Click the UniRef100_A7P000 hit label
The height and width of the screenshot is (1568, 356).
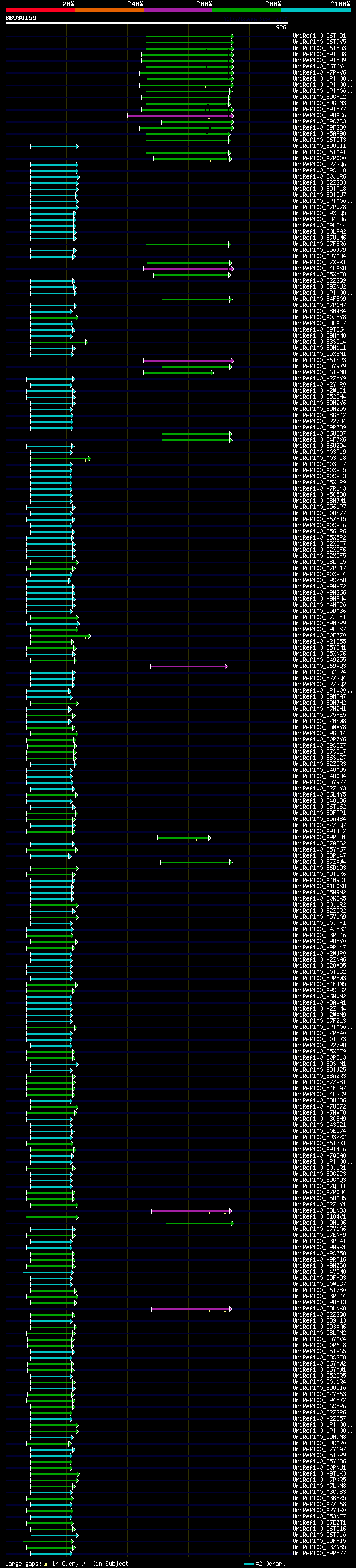[319, 159]
